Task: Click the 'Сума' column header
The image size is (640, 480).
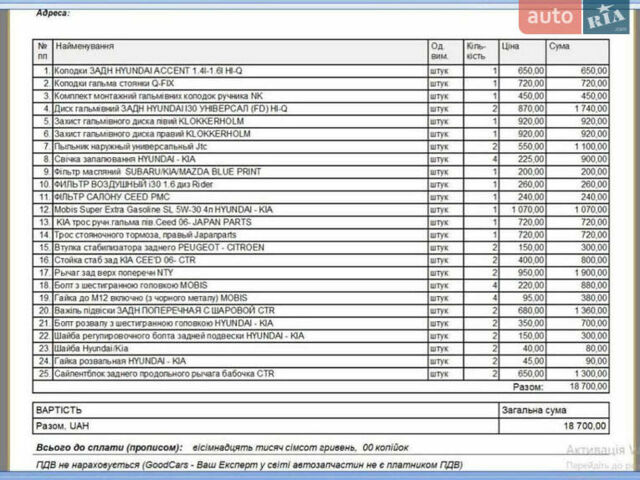Action: pos(560,47)
